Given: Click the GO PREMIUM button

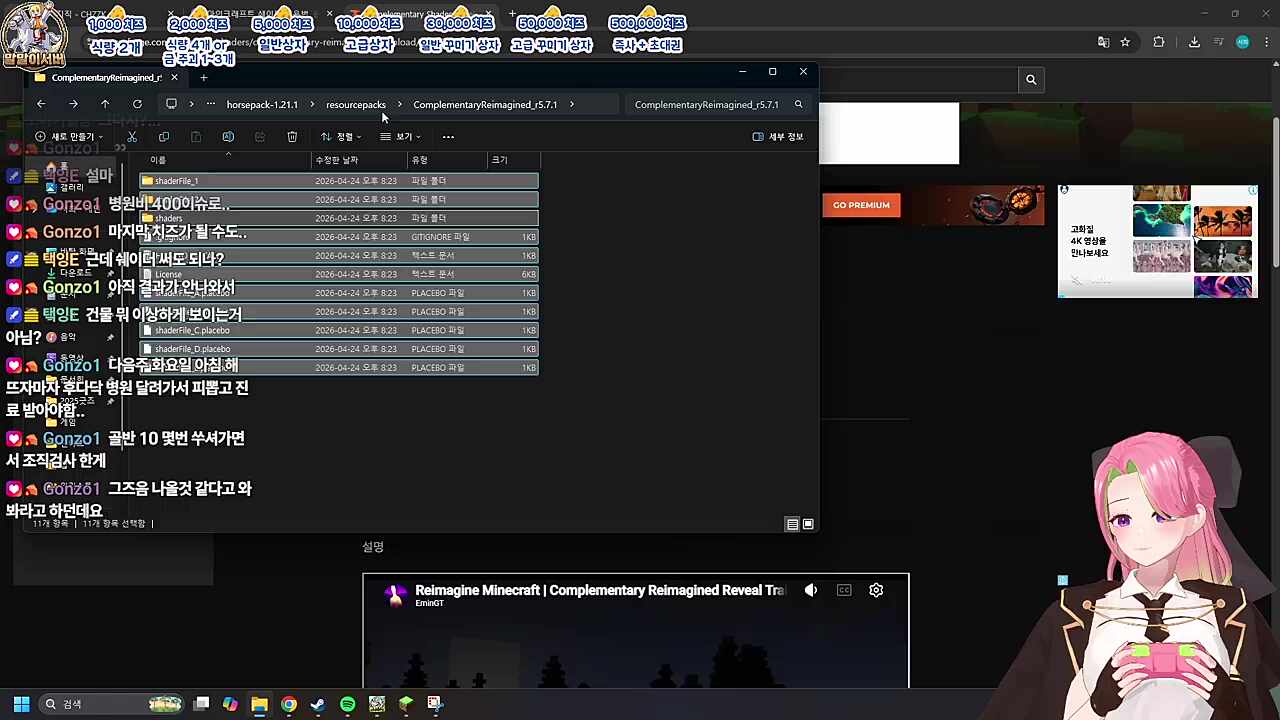Looking at the screenshot, I should coord(861,205).
